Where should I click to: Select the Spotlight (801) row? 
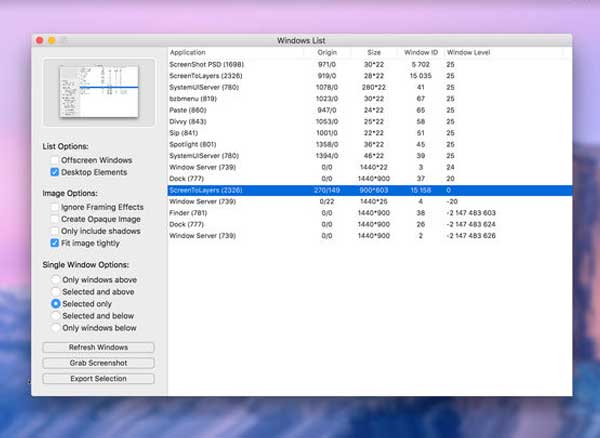[x=370, y=145]
